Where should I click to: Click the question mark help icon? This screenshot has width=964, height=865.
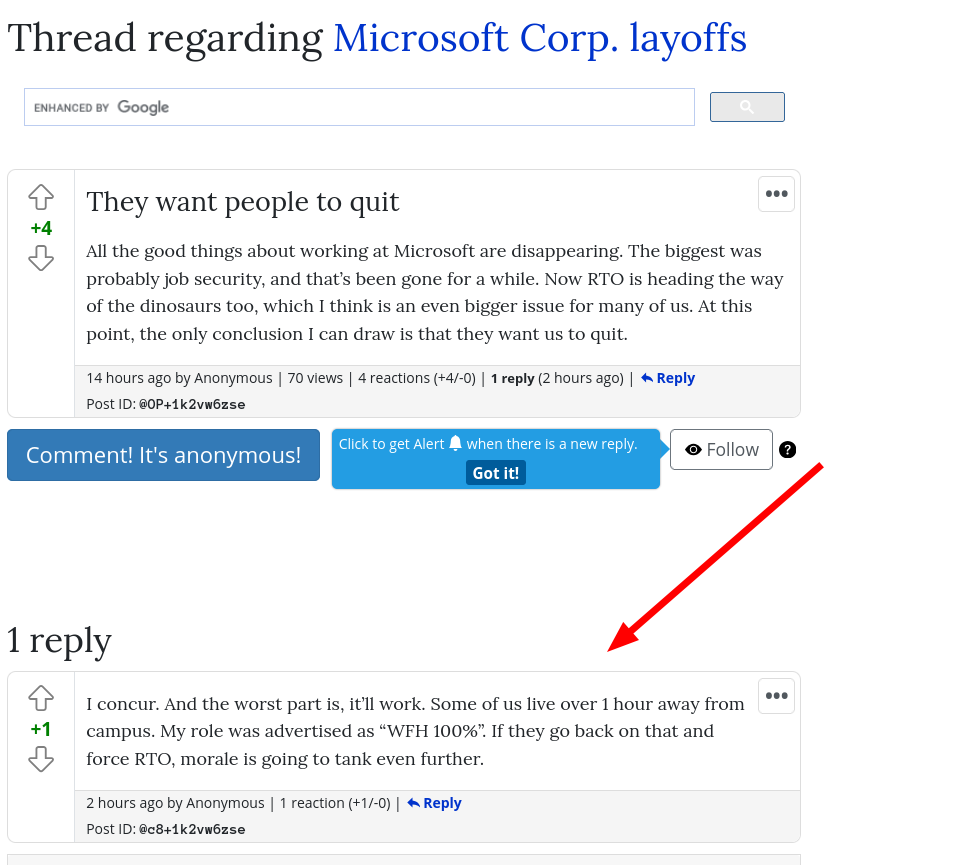coord(788,450)
